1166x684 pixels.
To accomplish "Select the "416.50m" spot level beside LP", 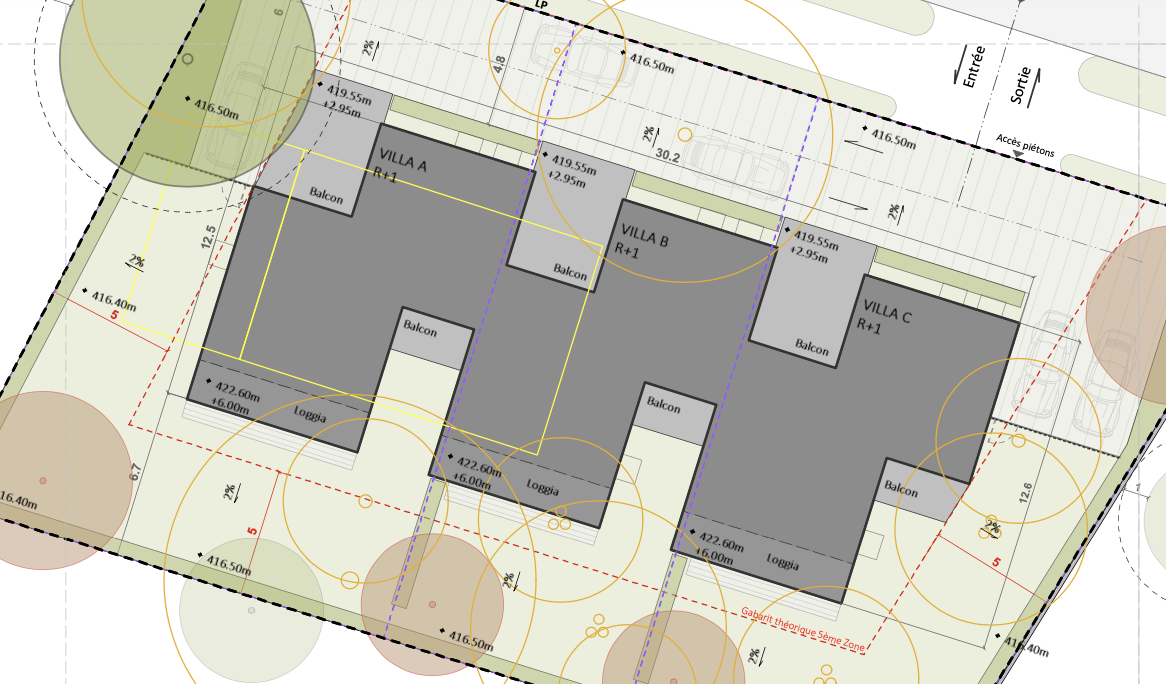I will tap(652, 64).
